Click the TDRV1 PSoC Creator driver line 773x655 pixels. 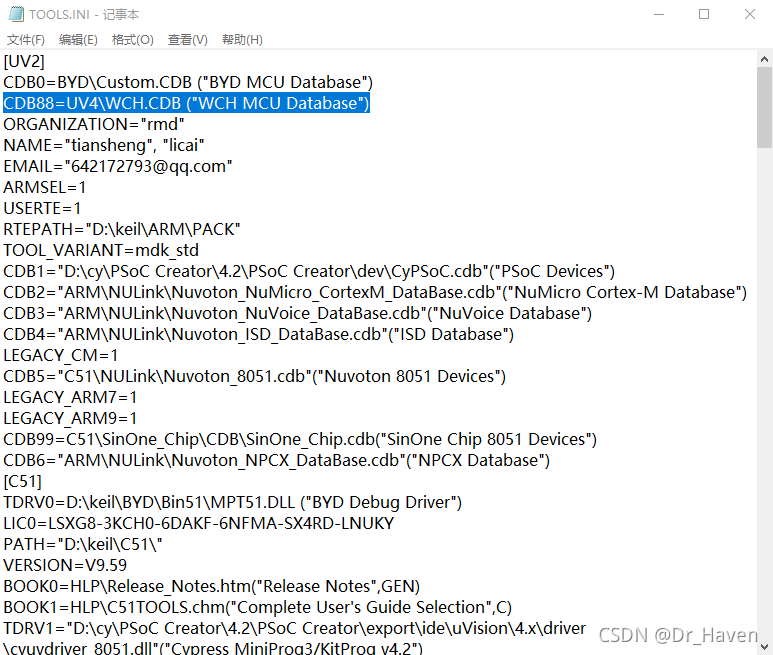(x=294, y=628)
